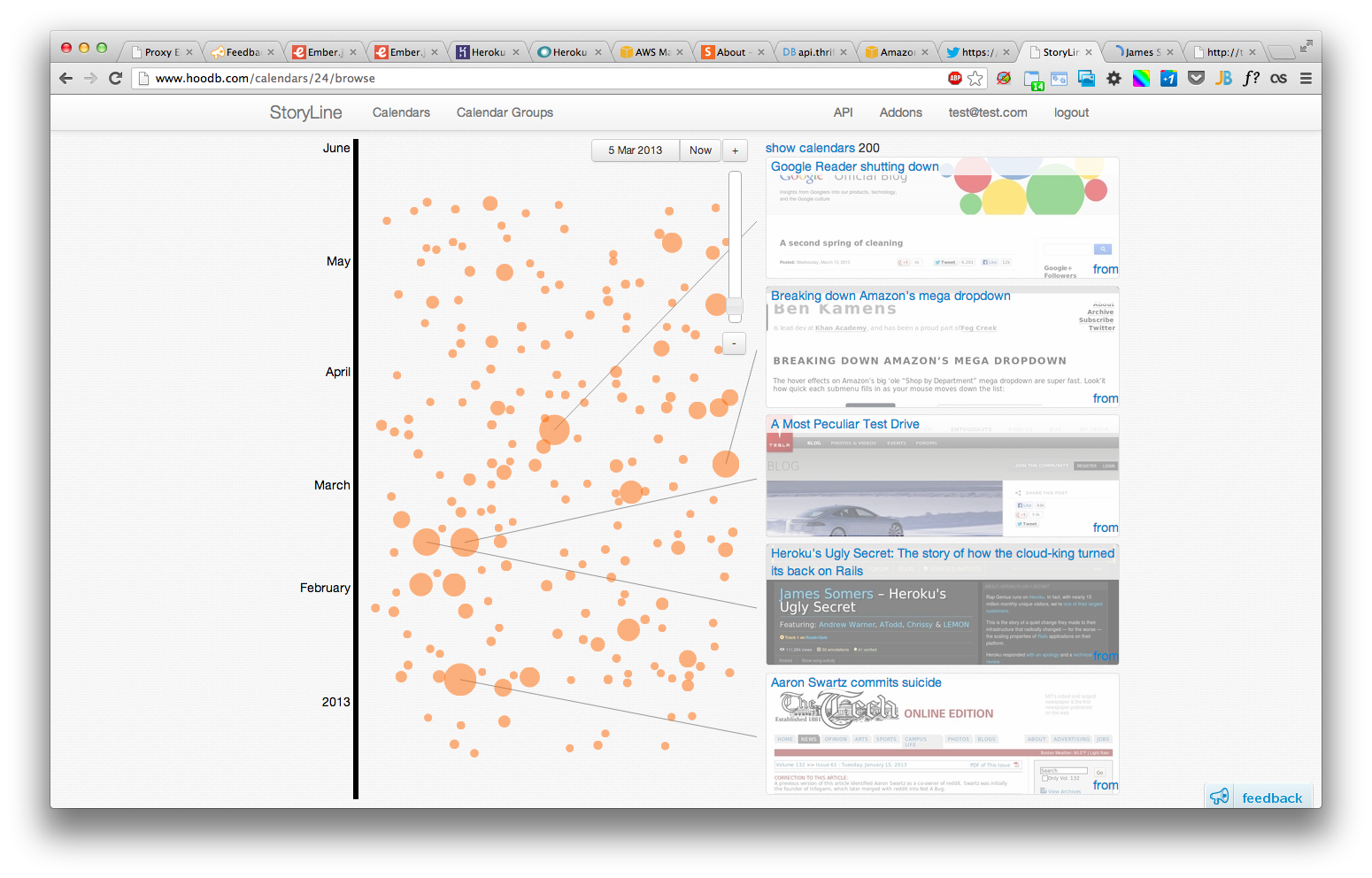The width and height of the screenshot is (1372, 878).
Task: Switch to the Feedback tab
Action: coord(242,52)
